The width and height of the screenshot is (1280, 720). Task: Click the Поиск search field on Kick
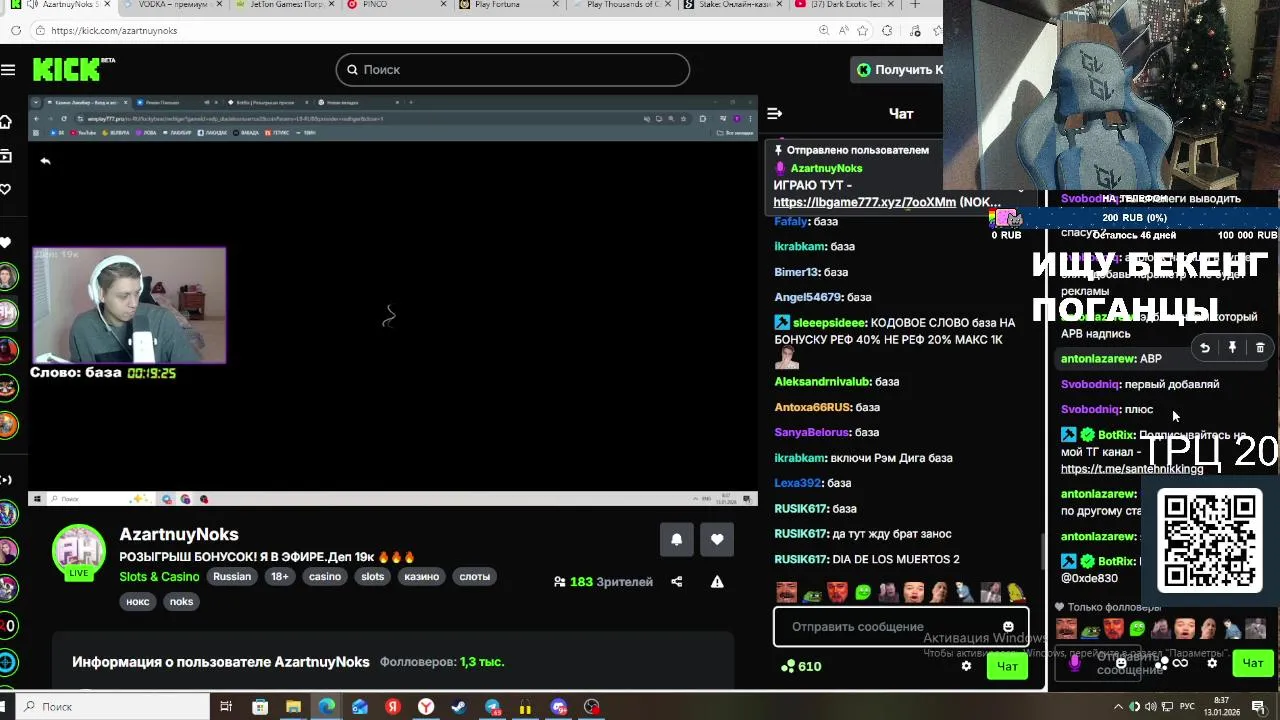(512, 69)
